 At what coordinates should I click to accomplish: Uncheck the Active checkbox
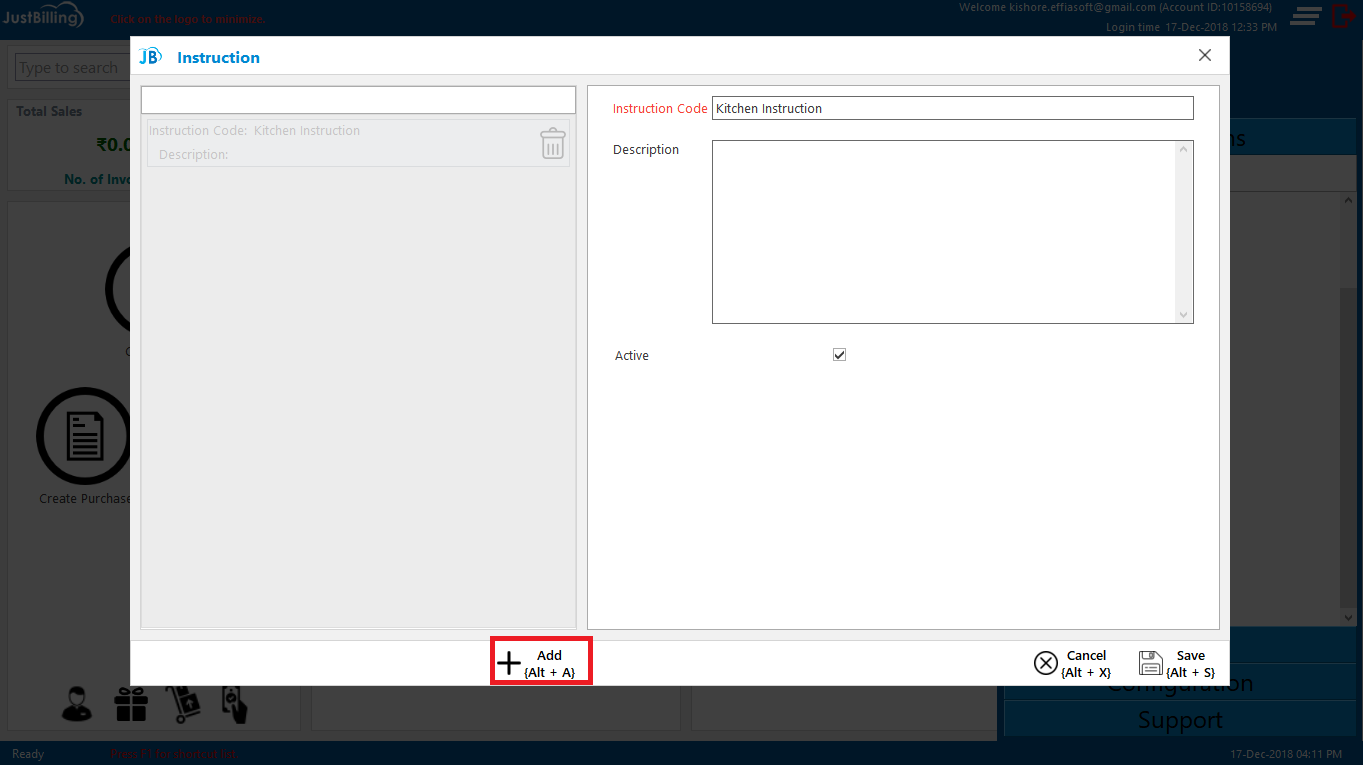839,355
